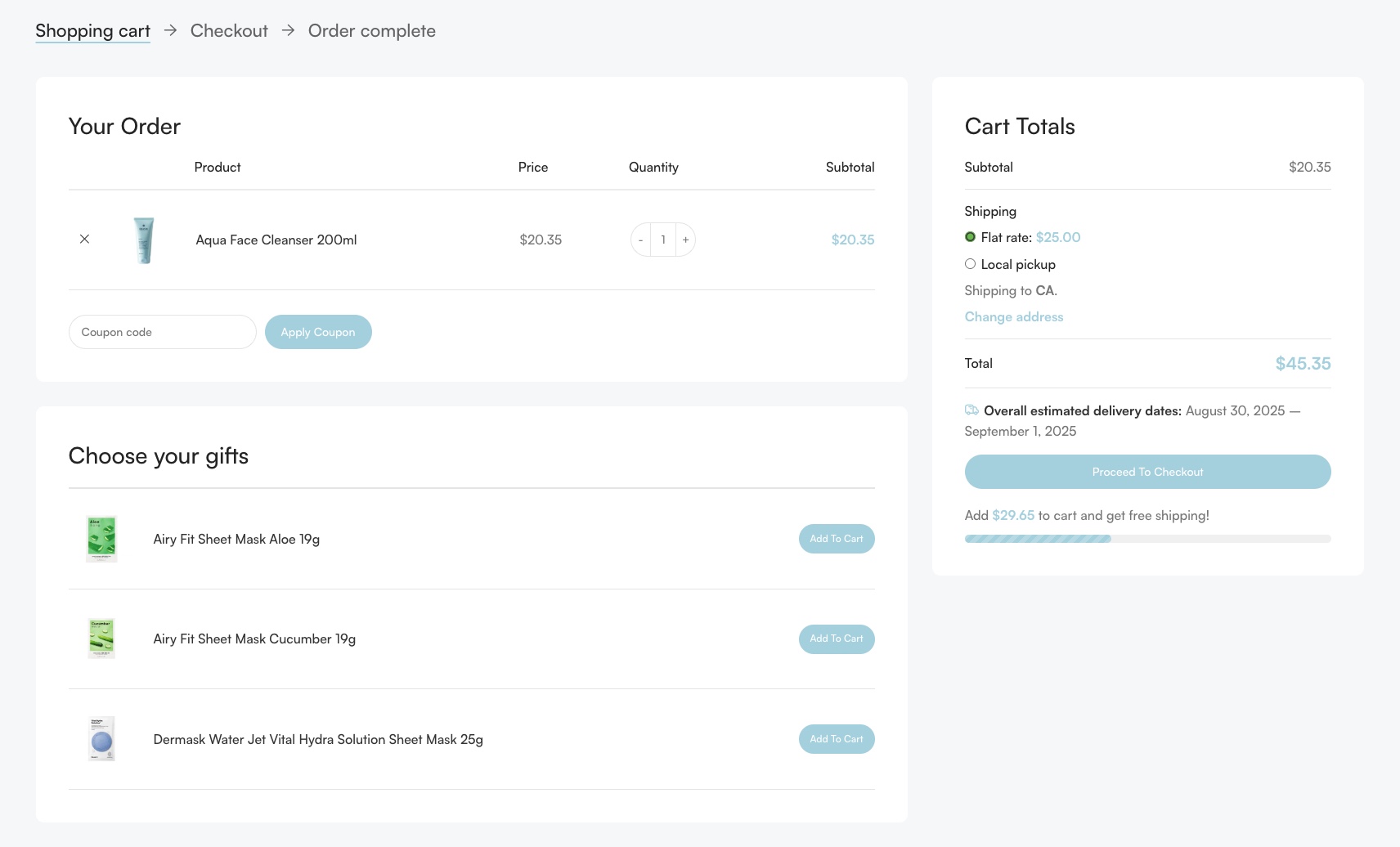This screenshot has width=1400, height=847.
Task: Click the free shipping progress bar
Action: click(1147, 539)
